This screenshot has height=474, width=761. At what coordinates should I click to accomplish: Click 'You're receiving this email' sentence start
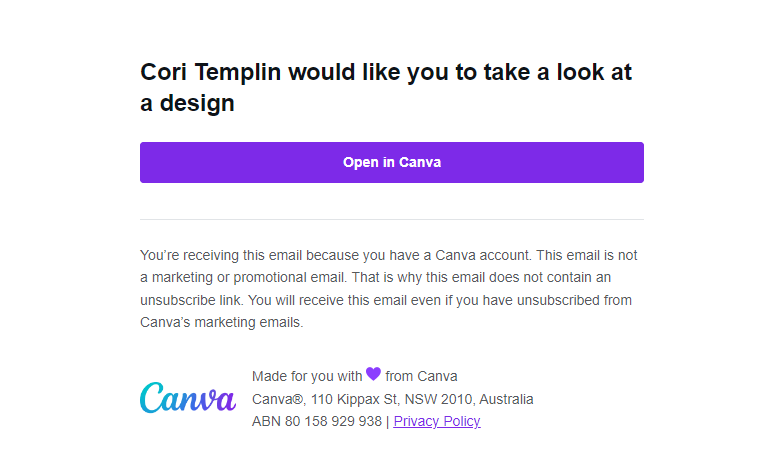click(221, 255)
